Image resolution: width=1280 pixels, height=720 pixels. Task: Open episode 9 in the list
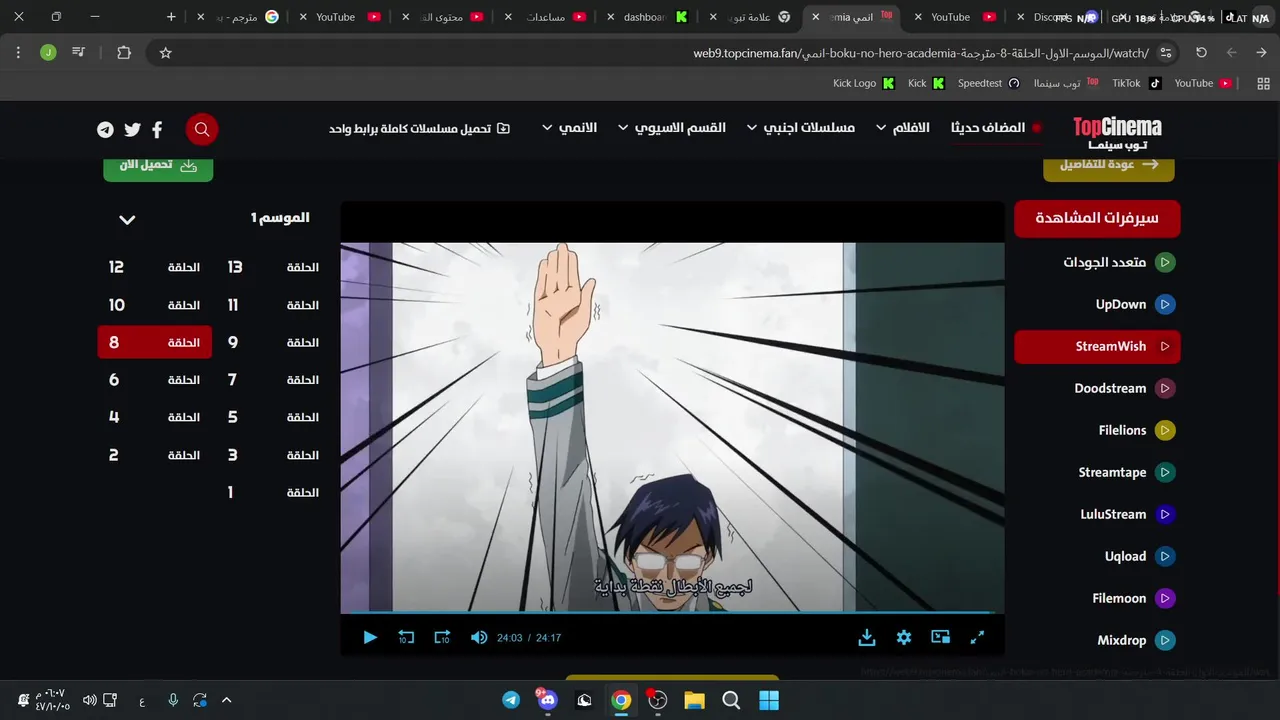(x=272, y=342)
